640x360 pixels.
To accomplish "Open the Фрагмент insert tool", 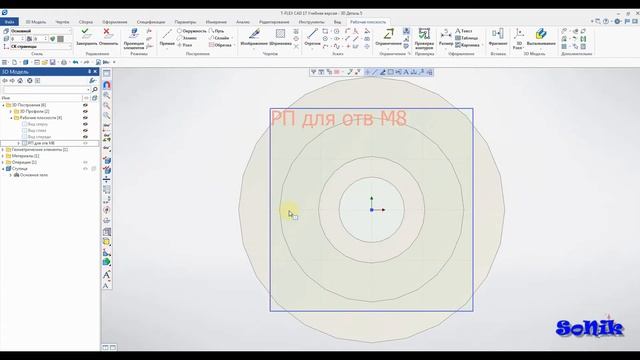I will click(498, 37).
